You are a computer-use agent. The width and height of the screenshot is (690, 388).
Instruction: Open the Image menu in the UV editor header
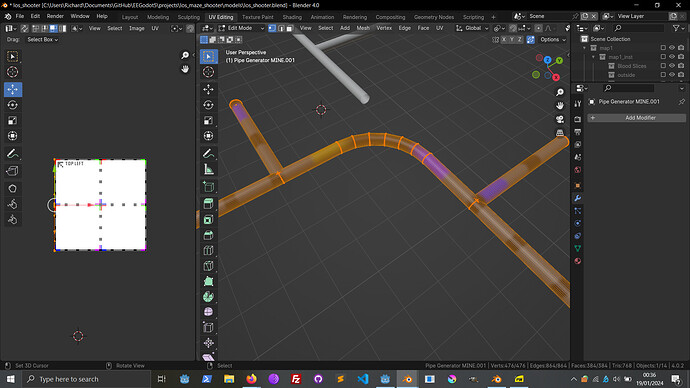(136, 28)
